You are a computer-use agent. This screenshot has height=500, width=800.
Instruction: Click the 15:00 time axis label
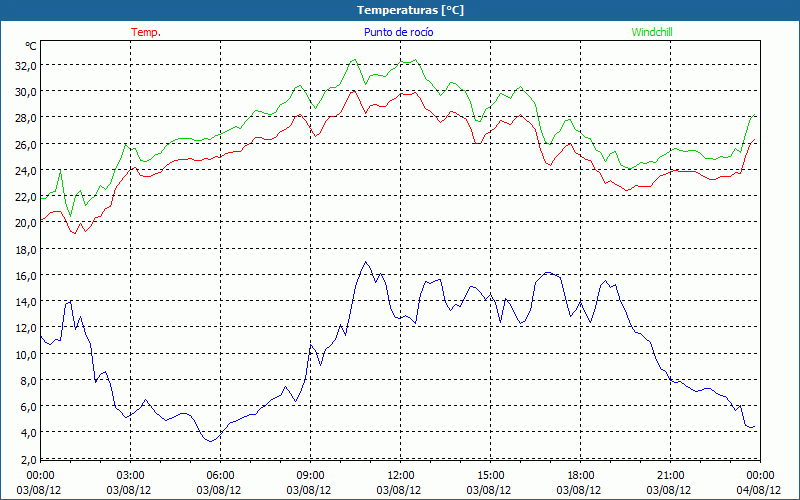(490, 476)
